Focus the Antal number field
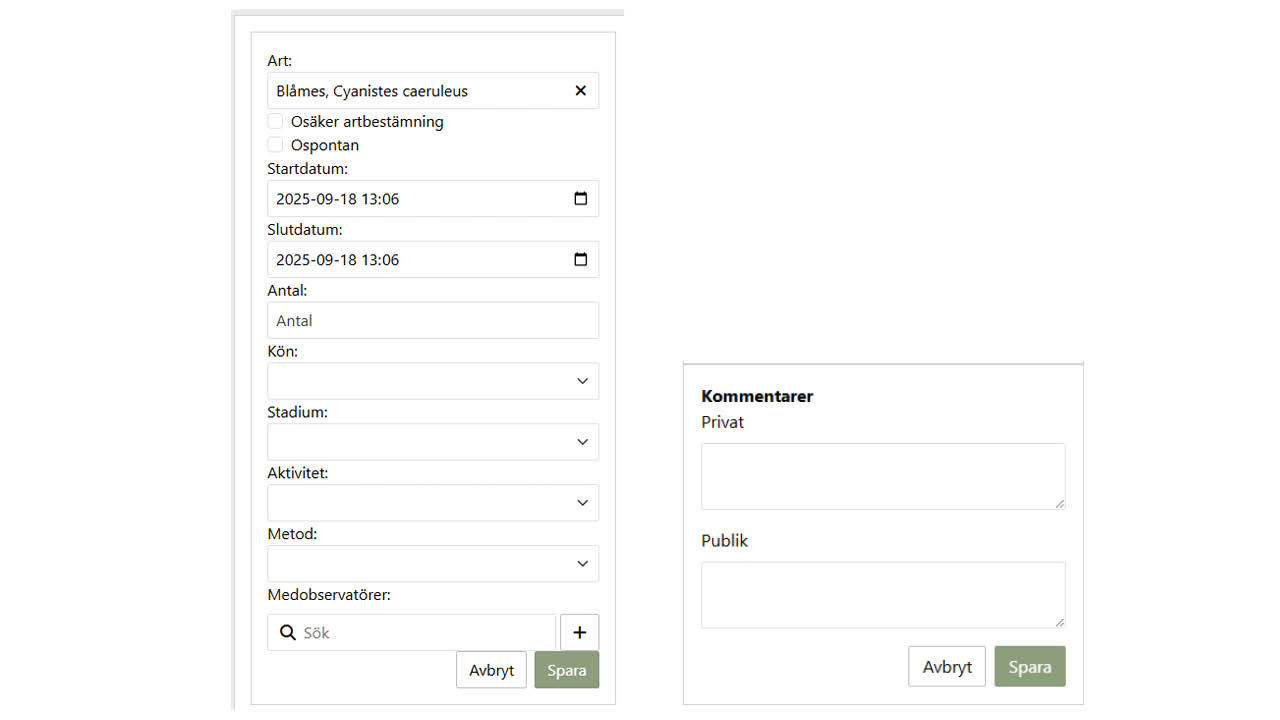The width and height of the screenshot is (1280, 720). click(433, 321)
